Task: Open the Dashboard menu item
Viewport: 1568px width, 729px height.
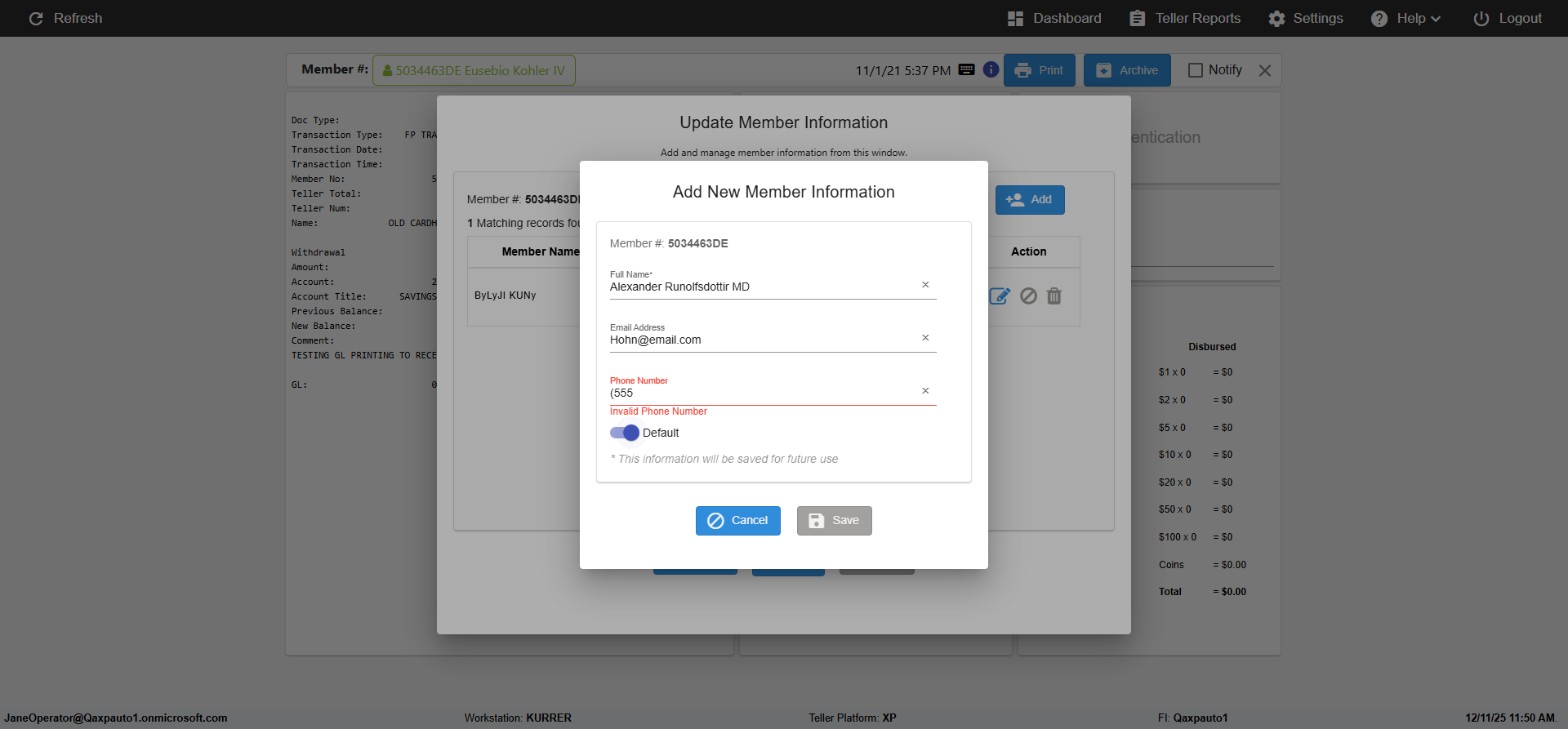Action: click(x=1054, y=18)
